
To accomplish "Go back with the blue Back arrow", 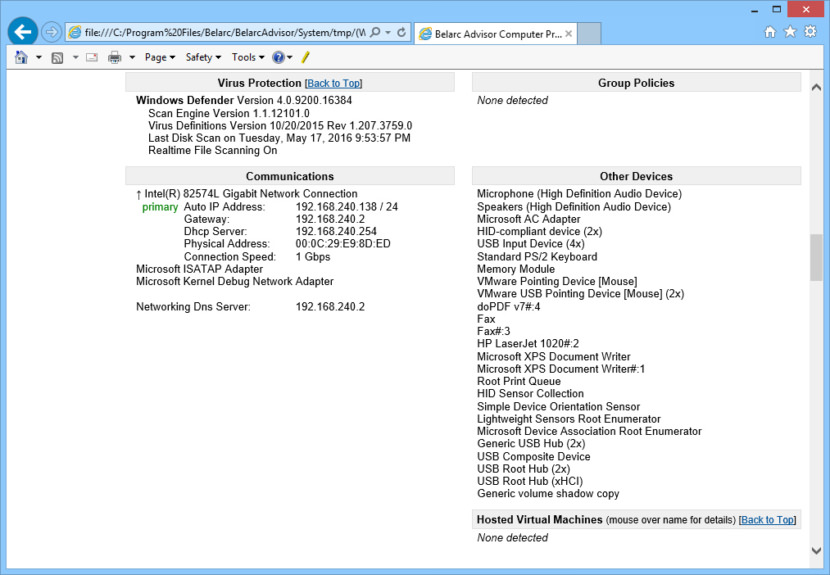I will 23,32.
